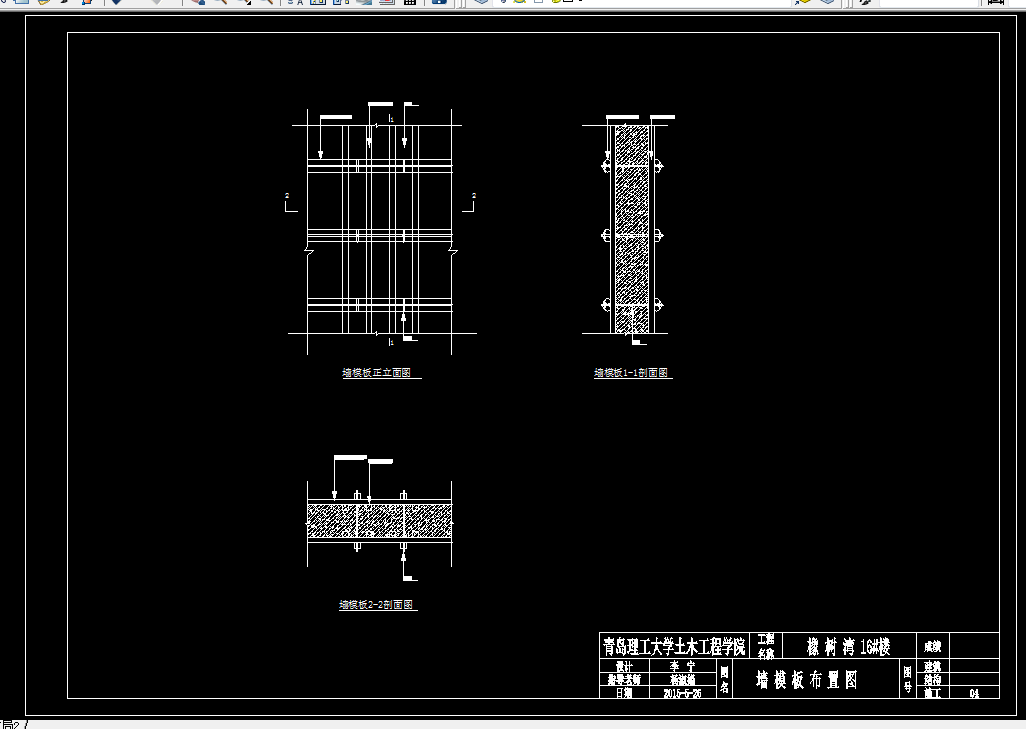
Task: Click the title 青岛理工大学土木工程学院
Action: (673, 647)
